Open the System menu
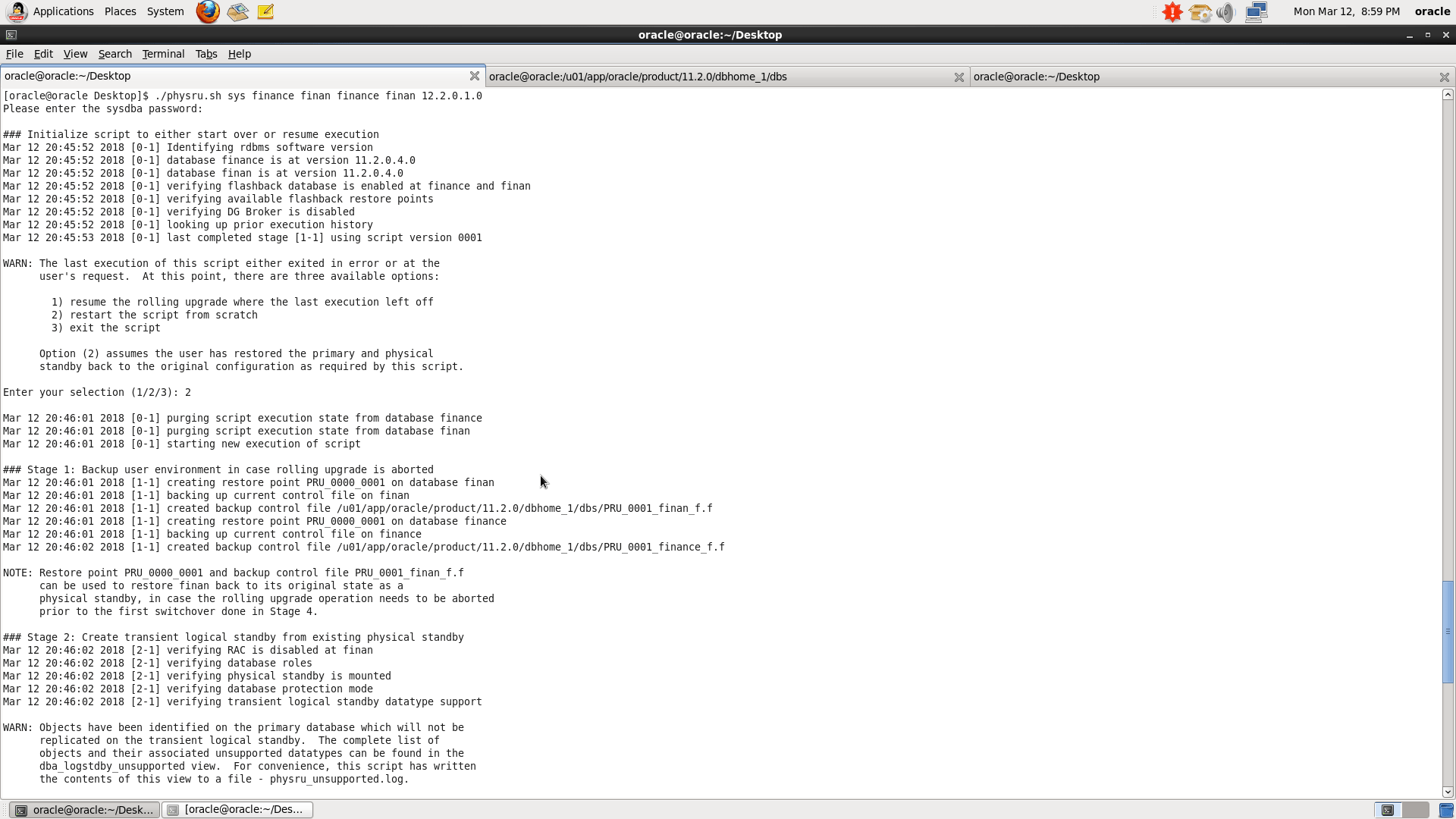The height and width of the screenshot is (819, 1456). tap(165, 11)
